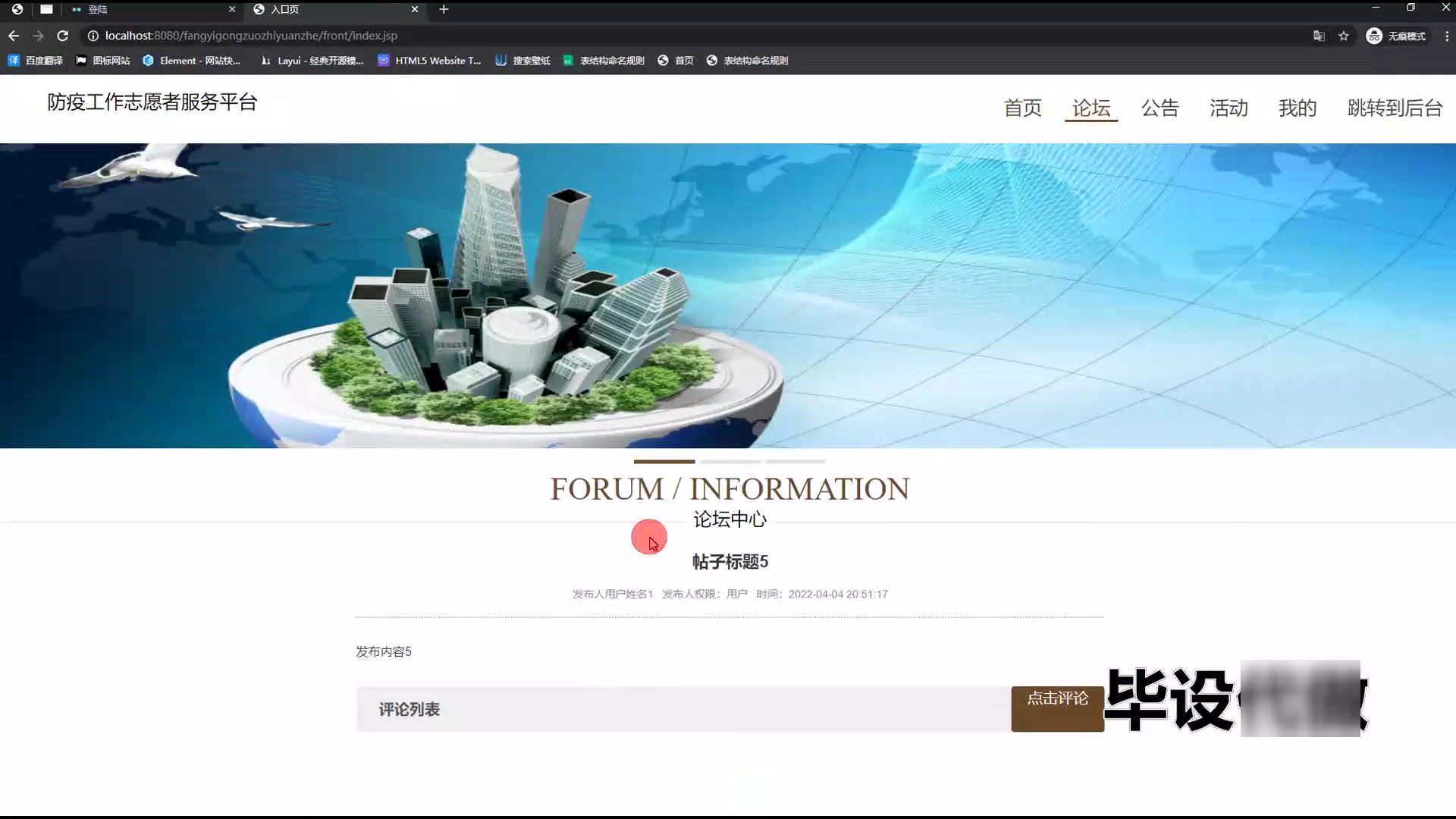This screenshot has height=819, width=1456.
Task: Open 公告 in the site navigation
Action: coord(1160,108)
